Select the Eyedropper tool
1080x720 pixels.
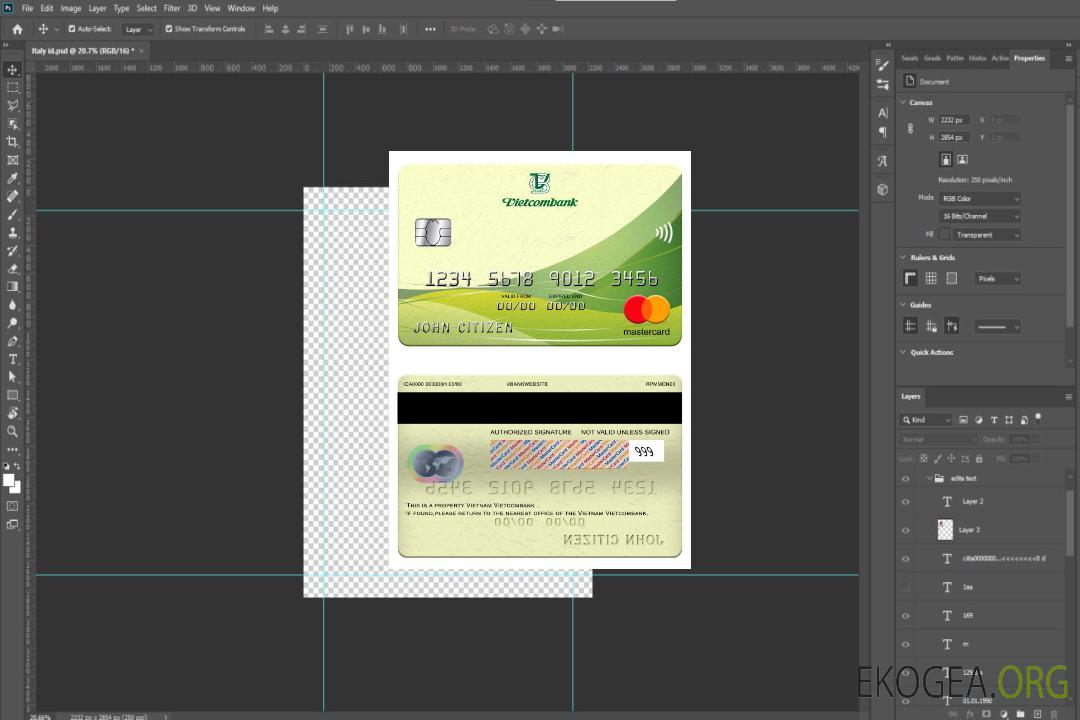12,178
